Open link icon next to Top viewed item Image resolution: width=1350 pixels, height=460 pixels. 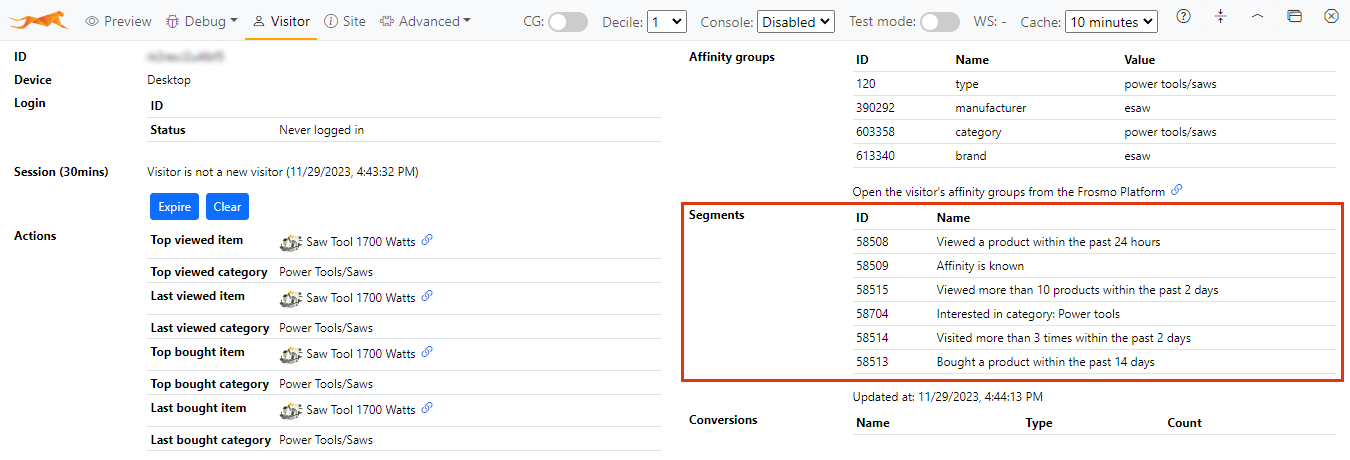pyautogui.click(x=427, y=240)
